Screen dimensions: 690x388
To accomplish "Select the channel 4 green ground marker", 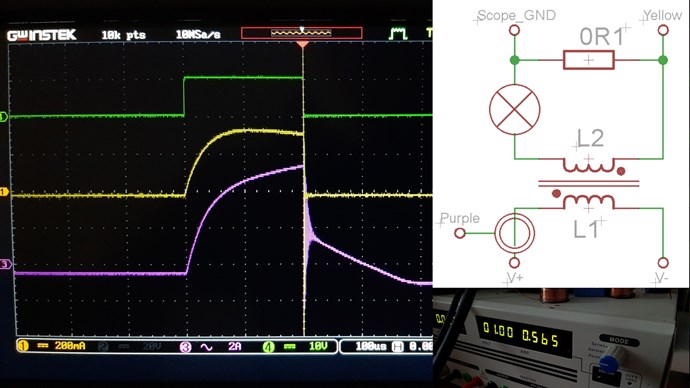I will pyautogui.click(x=4, y=117).
